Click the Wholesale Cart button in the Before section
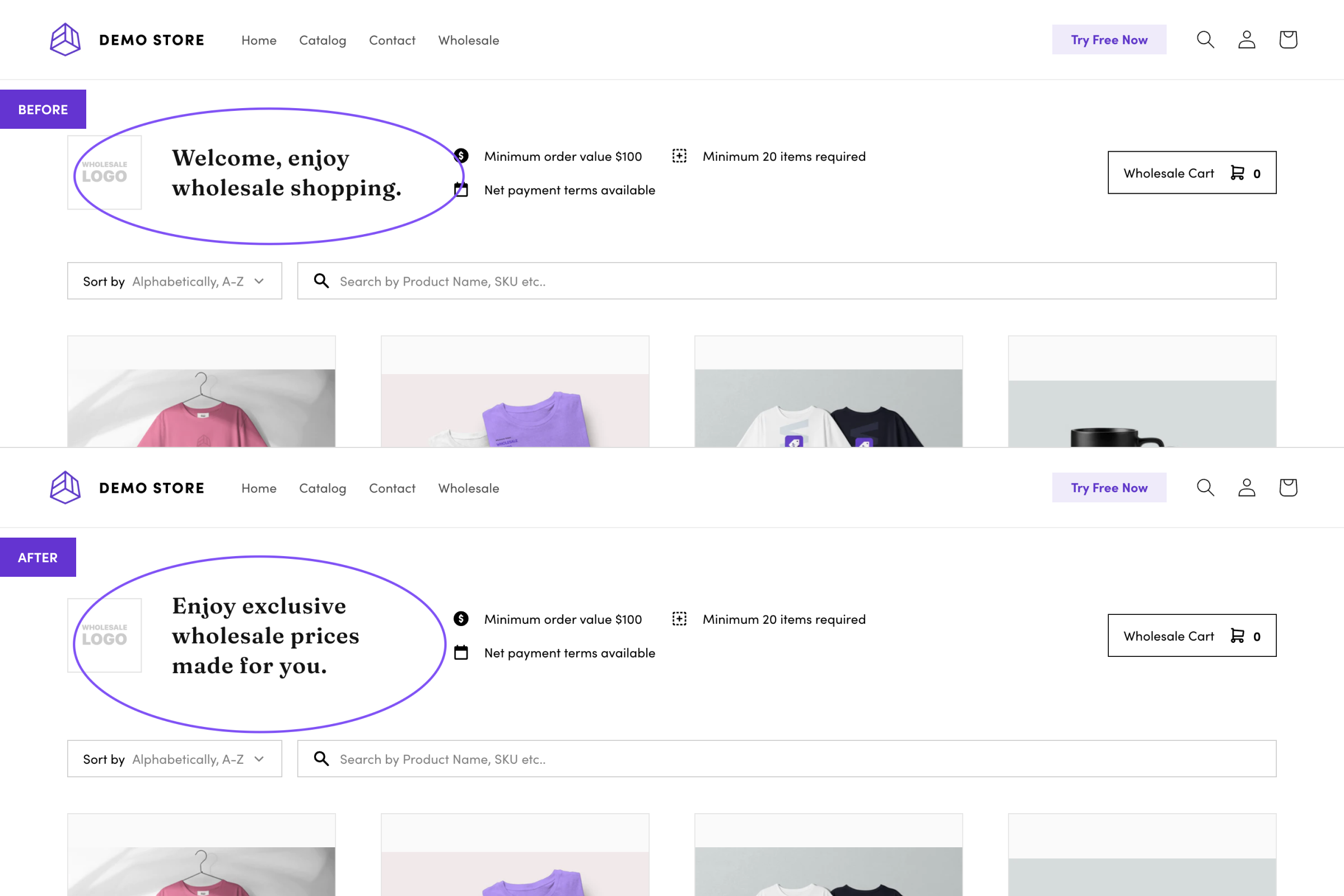This screenshot has height=896, width=1344. coord(1192,172)
